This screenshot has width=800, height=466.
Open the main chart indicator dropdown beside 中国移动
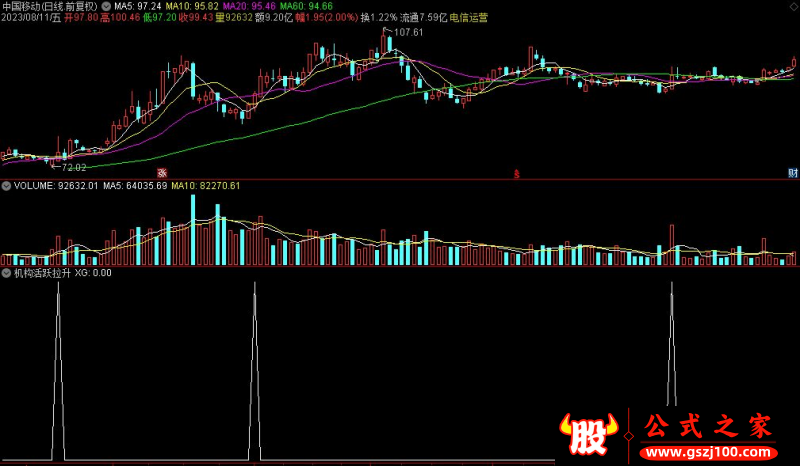[x=106, y=7]
